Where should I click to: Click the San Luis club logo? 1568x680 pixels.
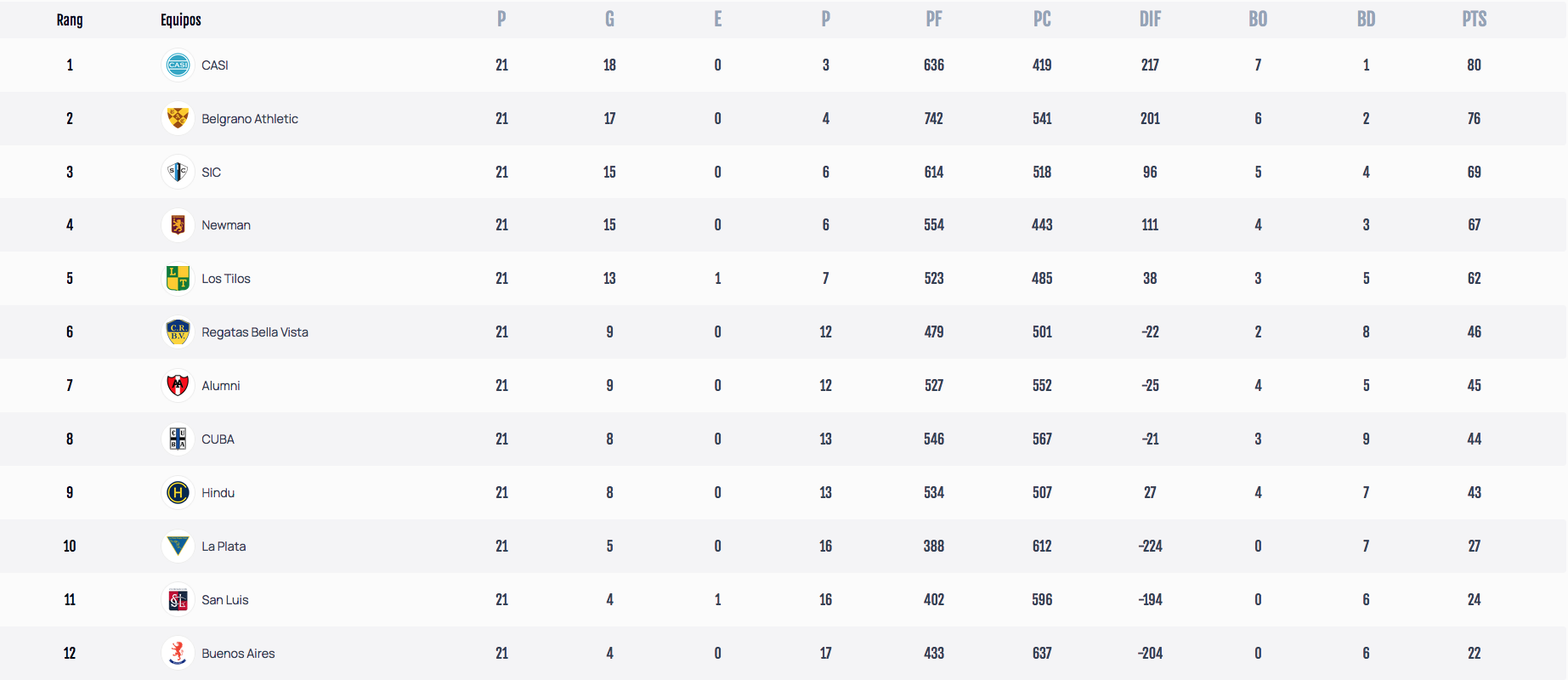point(178,599)
